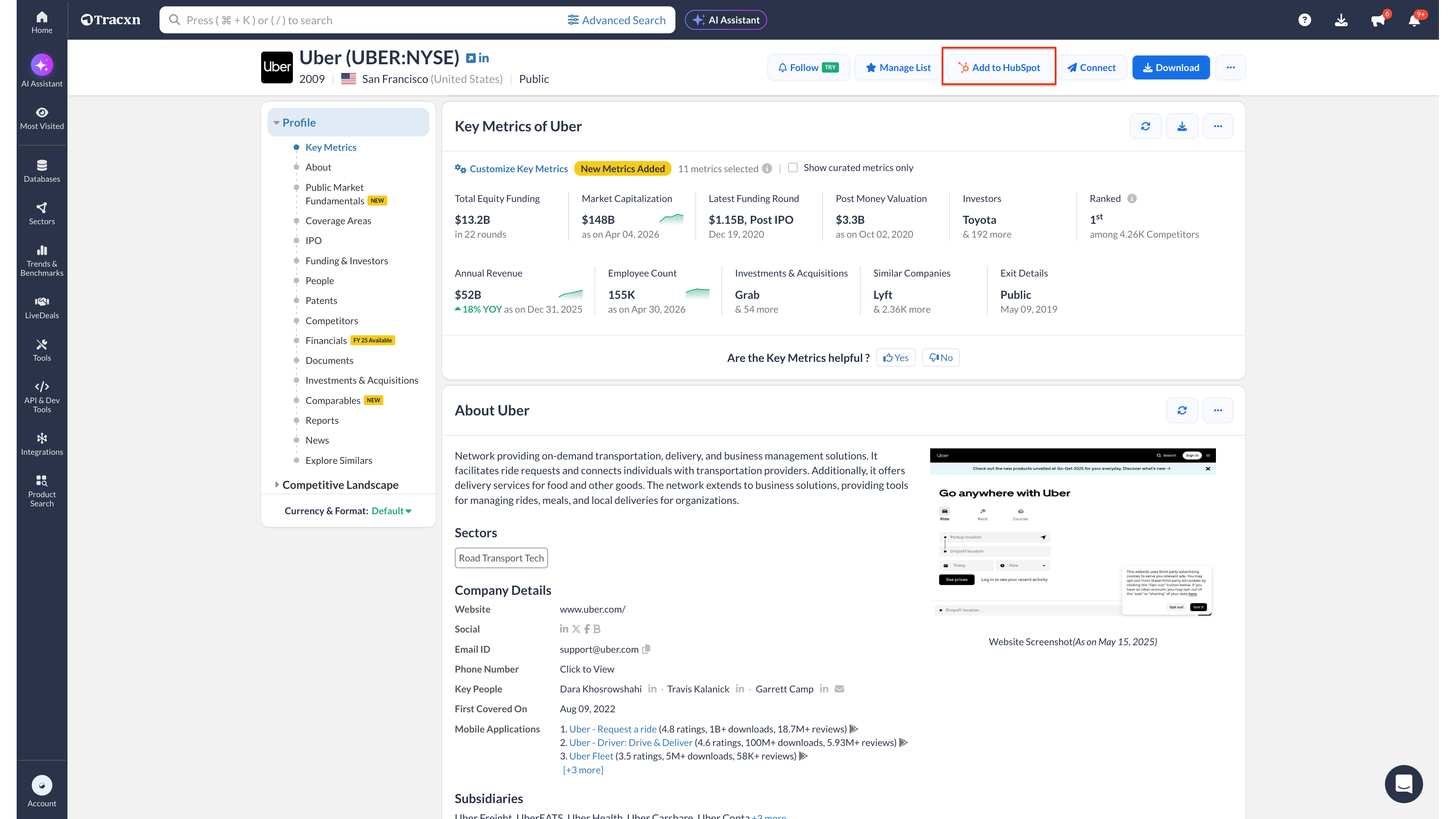This screenshot has width=1456, height=819.
Task: Click the help question mark icon
Action: (x=1304, y=20)
